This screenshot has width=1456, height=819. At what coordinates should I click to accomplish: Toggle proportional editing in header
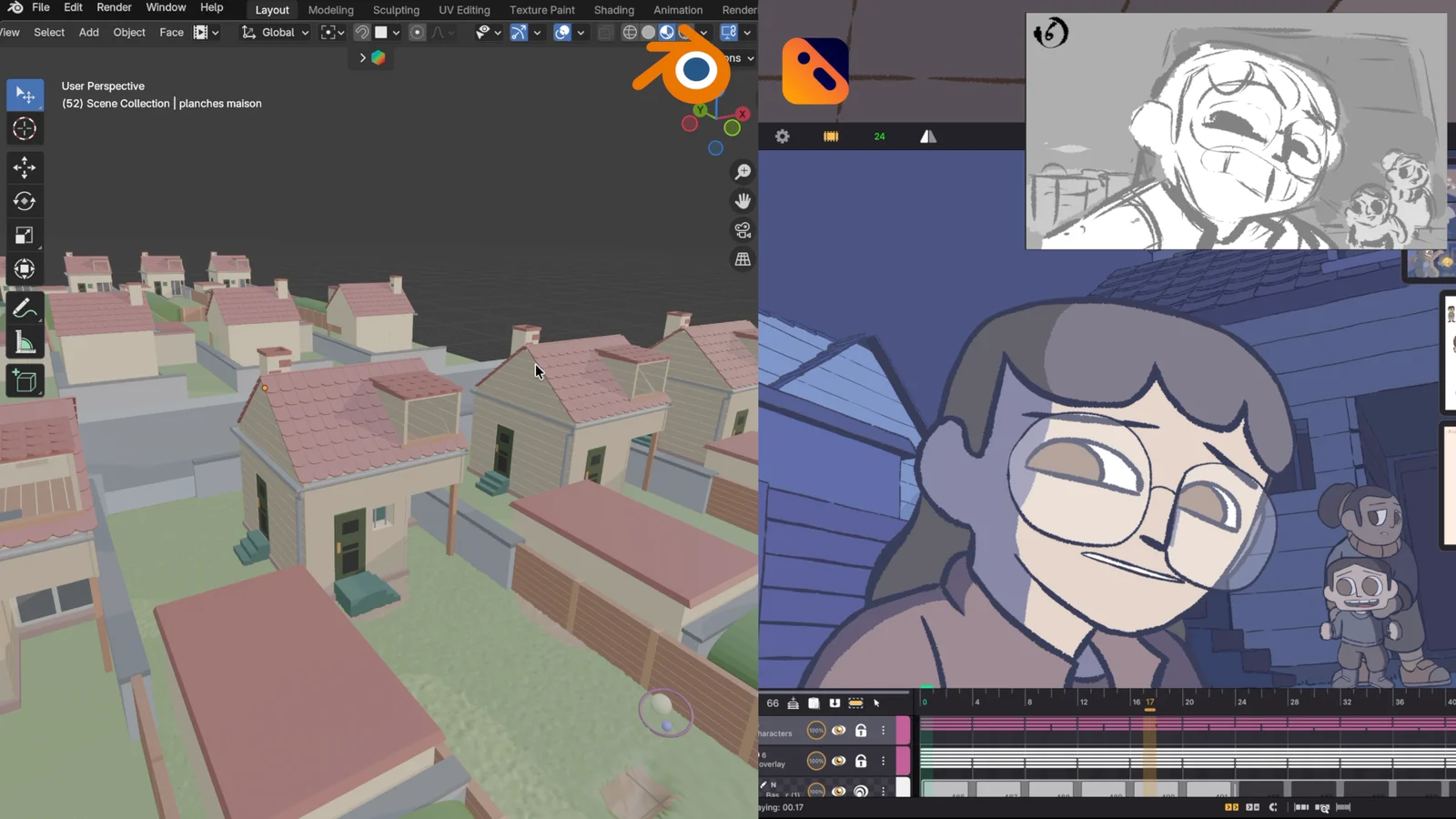coord(417,33)
